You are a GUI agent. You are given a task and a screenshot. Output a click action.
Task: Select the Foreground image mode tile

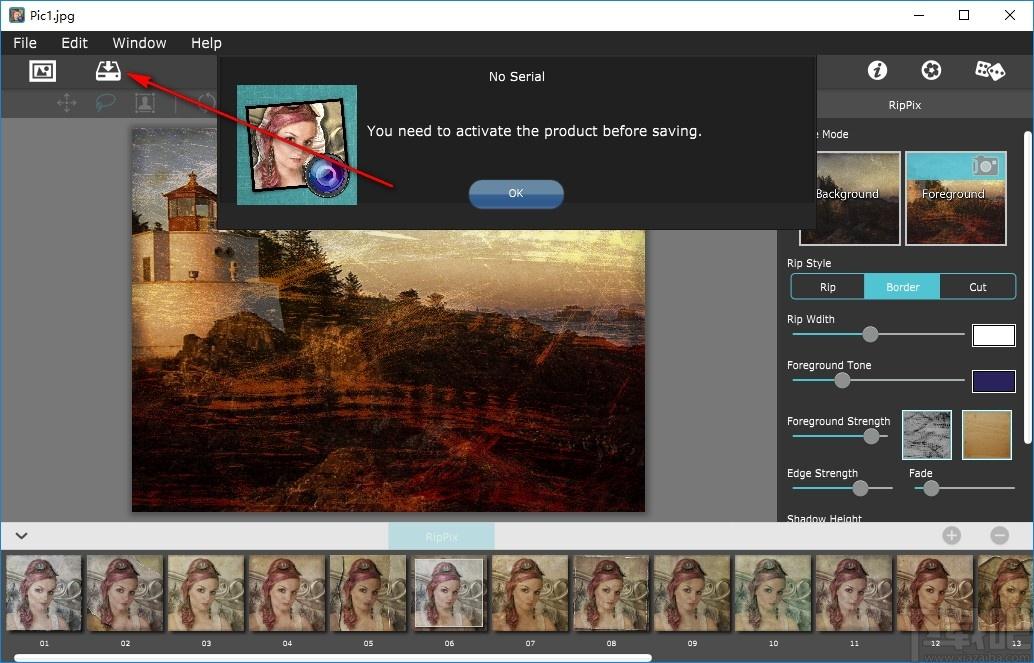pos(955,198)
